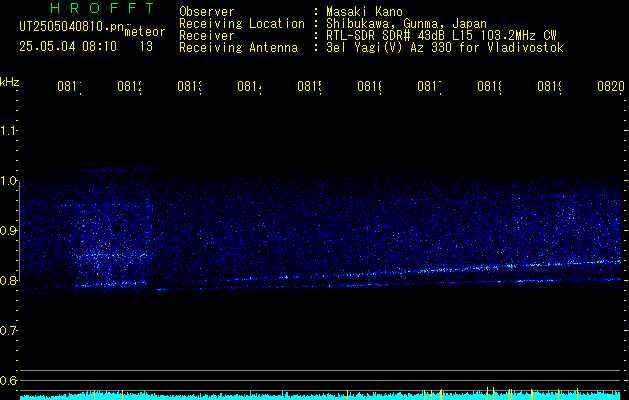Click the 0.7 frequency axis label
Viewport: 629px width, 400px height.
pyautogui.click(x=9, y=331)
